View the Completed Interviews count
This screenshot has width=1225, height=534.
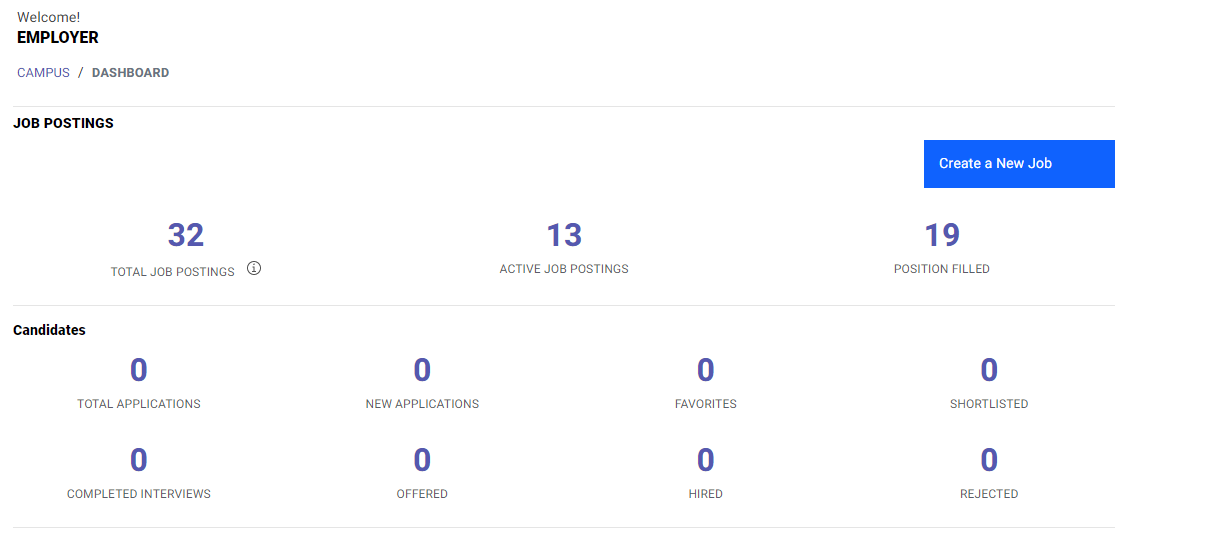point(139,460)
